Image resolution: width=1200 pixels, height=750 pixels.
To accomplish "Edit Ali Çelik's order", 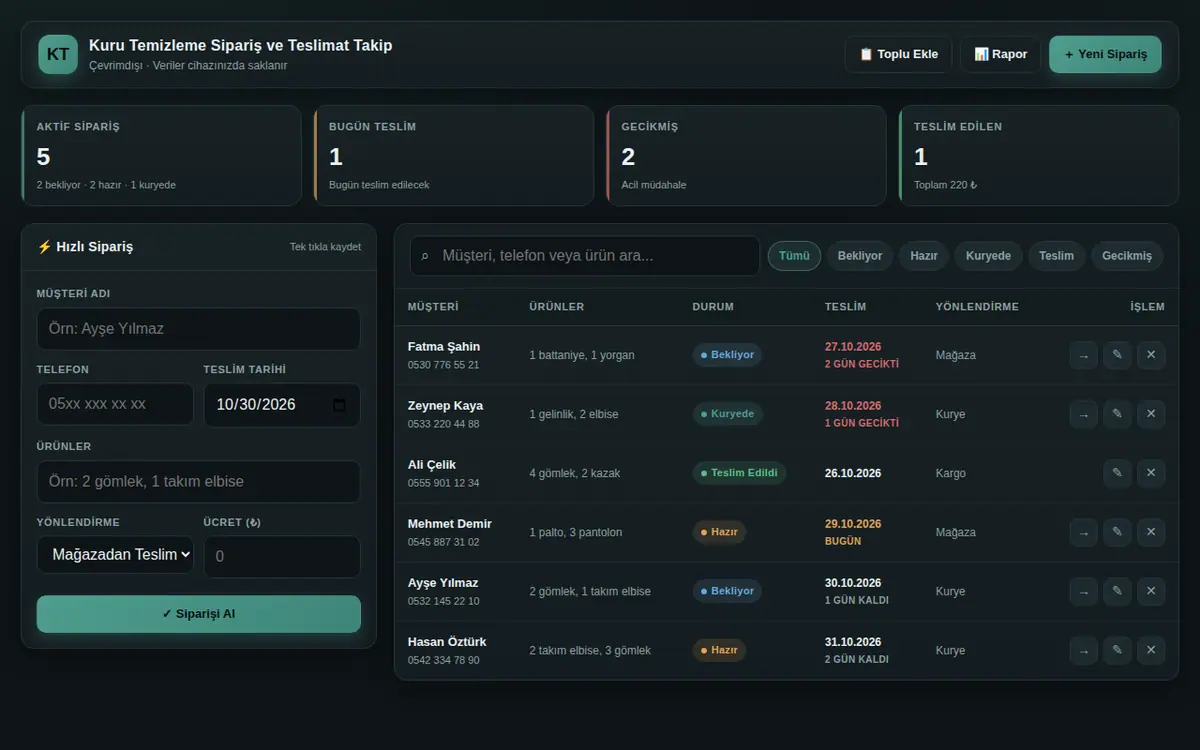I will coord(1117,473).
